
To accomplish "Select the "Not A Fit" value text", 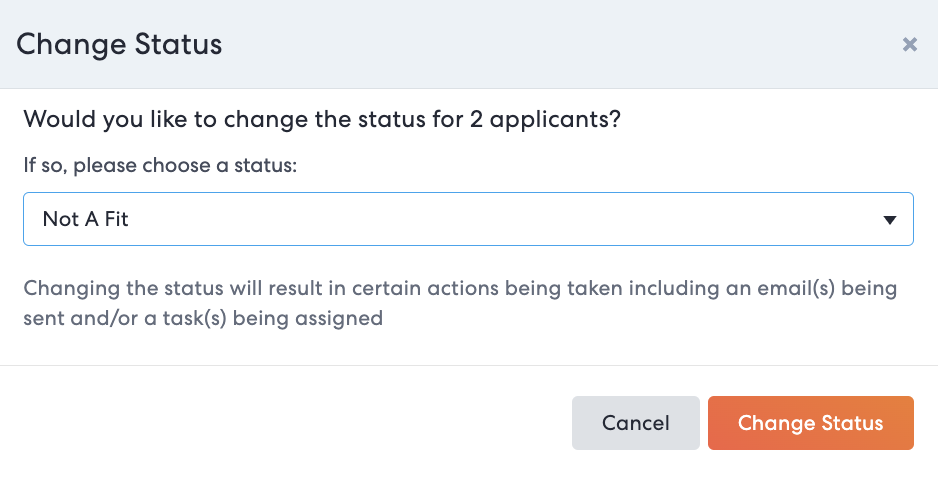I will pyautogui.click(x=86, y=219).
